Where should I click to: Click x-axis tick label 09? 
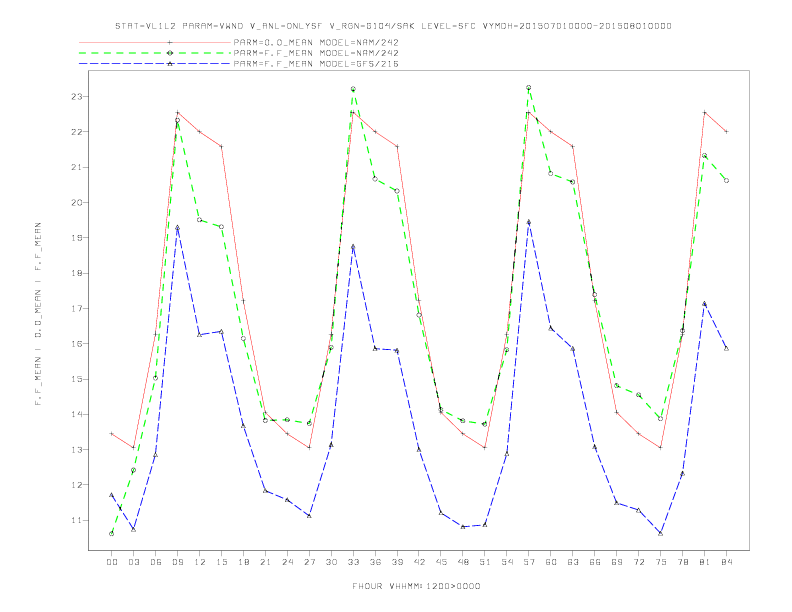(x=177, y=562)
